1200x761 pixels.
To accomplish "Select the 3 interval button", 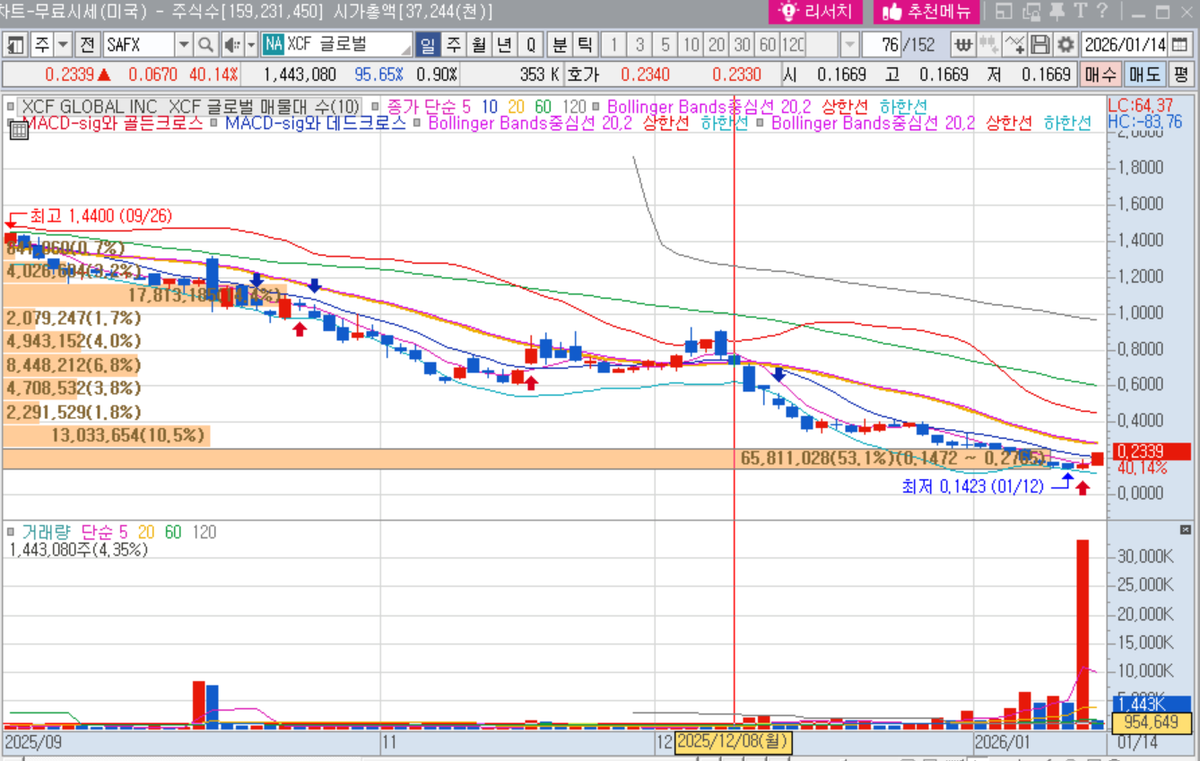I will click(640, 45).
